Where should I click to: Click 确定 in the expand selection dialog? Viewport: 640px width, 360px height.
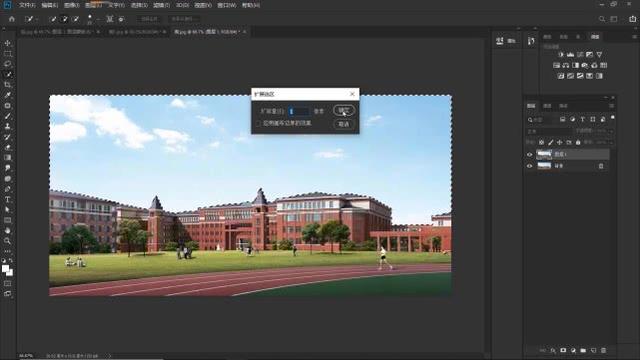[x=344, y=110]
